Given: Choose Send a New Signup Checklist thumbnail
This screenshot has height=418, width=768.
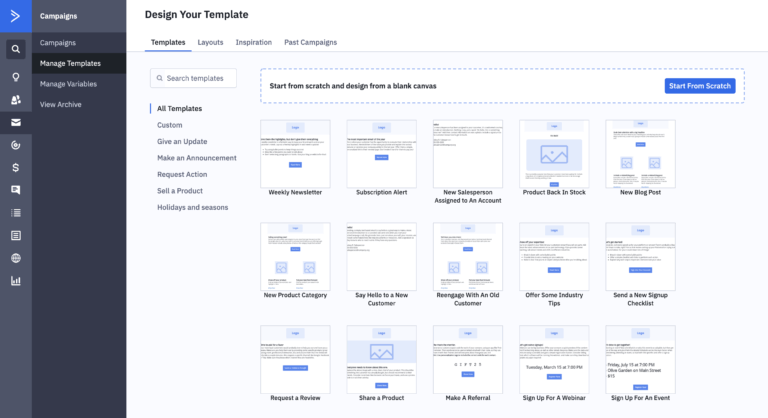Looking at the screenshot, I should 640,257.
